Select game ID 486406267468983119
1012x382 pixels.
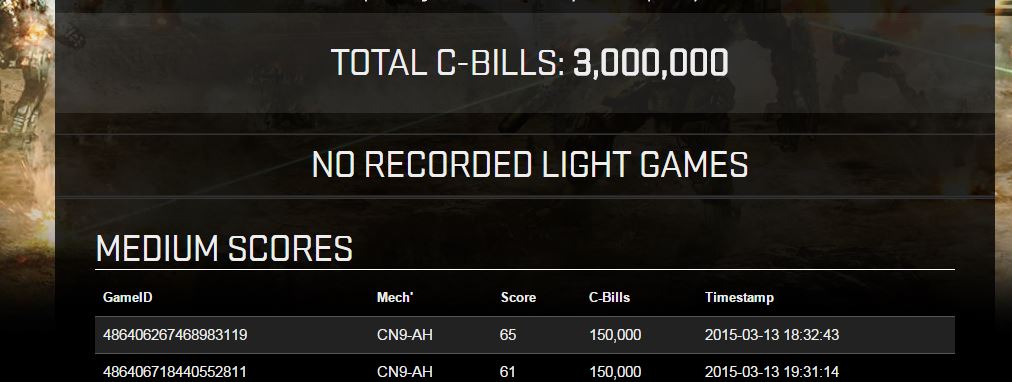click(x=175, y=335)
